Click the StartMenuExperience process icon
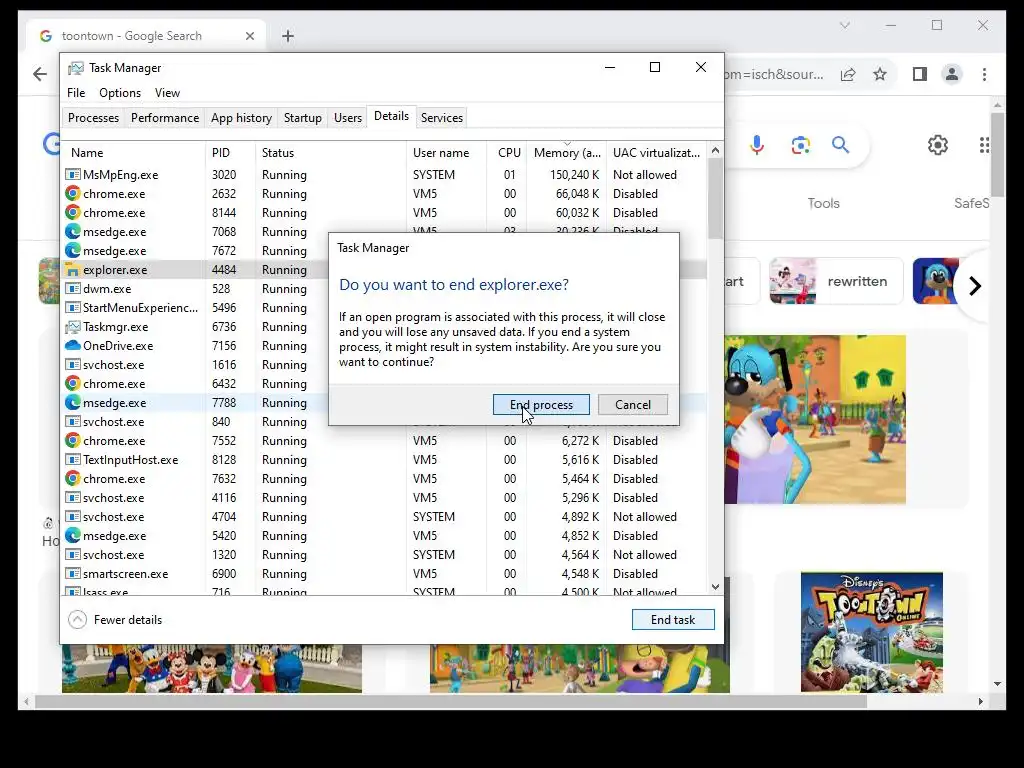The width and height of the screenshot is (1024, 768). click(72, 308)
